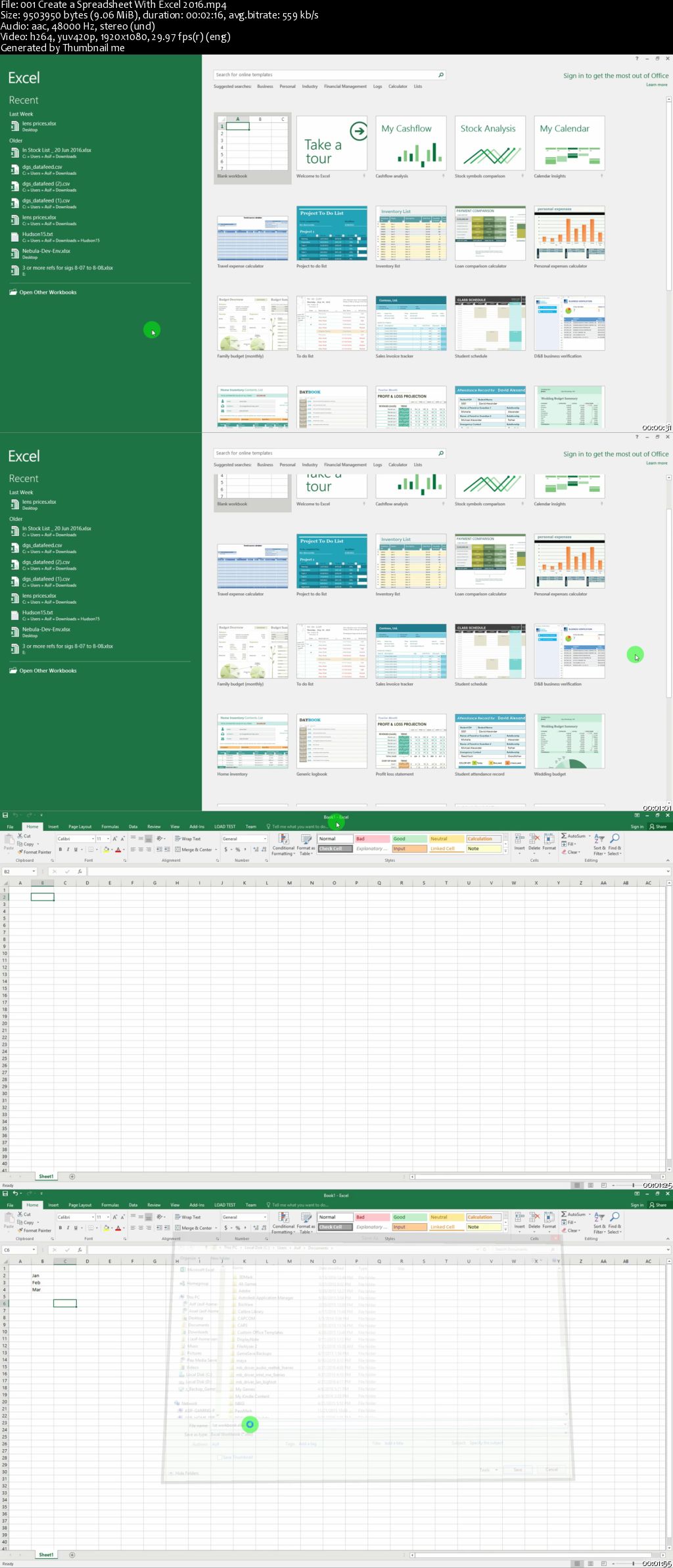Image resolution: width=673 pixels, height=1568 pixels.
Task: Click Sort & Filter in third frame
Action: tap(599, 844)
